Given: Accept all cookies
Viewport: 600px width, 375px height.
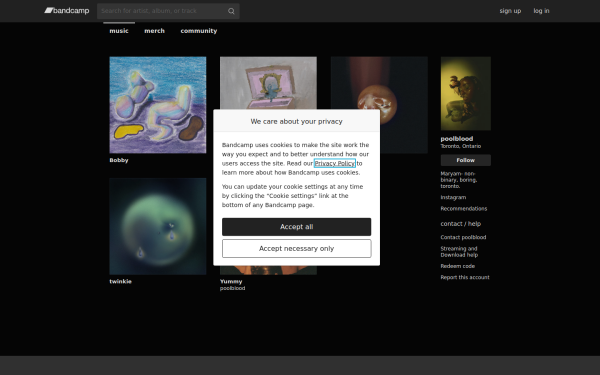Looking at the screenshot, I should pyautogui.click(x=297, y=227).
